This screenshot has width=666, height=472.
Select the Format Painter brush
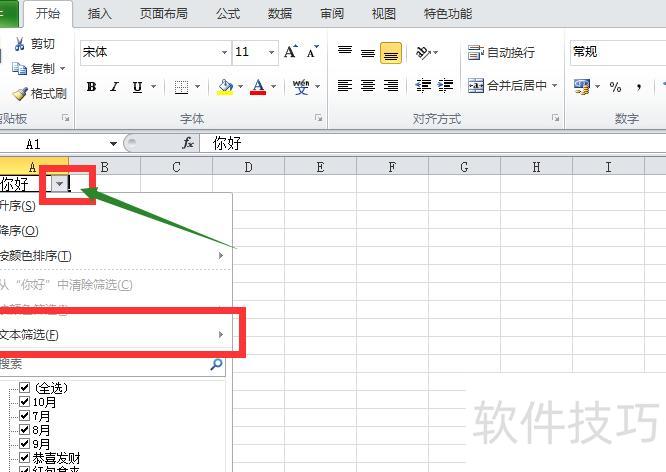click(20, 93)
